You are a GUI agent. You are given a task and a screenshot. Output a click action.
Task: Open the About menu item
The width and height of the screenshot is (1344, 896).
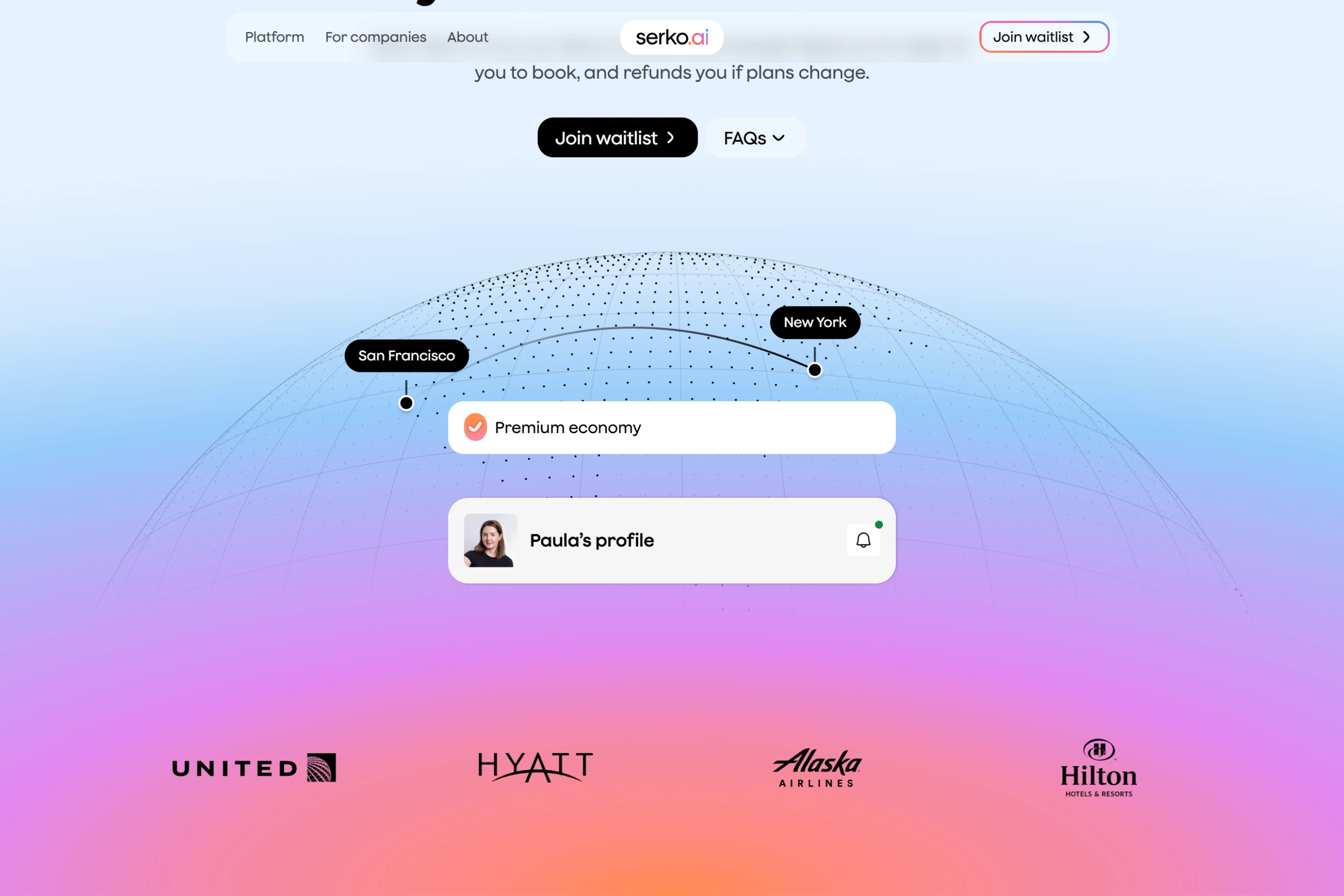[x=467, y=37]
